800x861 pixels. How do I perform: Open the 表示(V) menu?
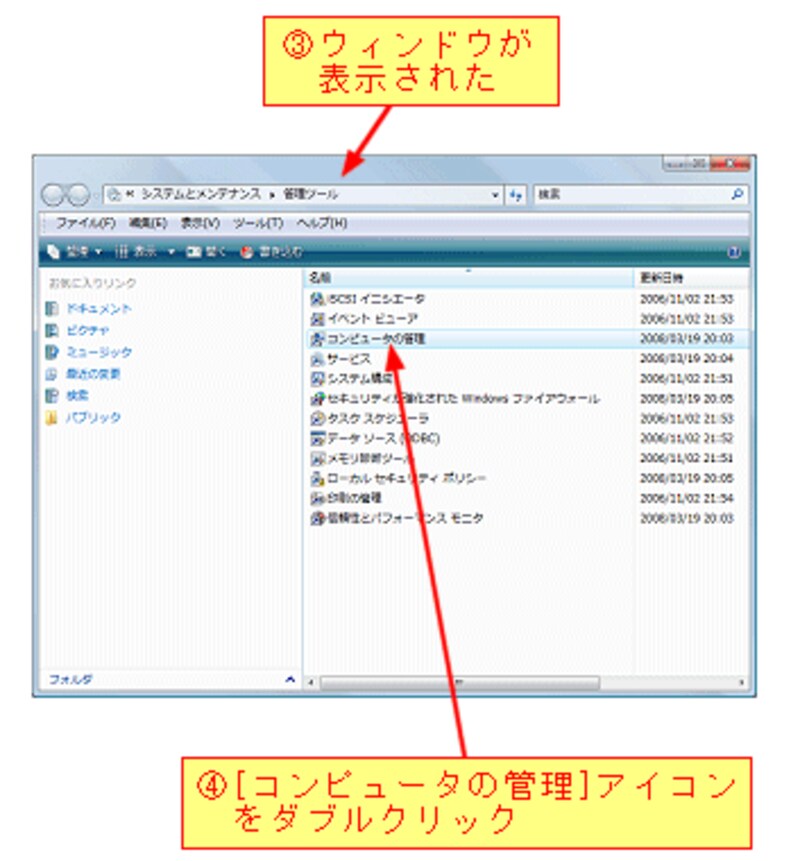(x=200, y=223)
